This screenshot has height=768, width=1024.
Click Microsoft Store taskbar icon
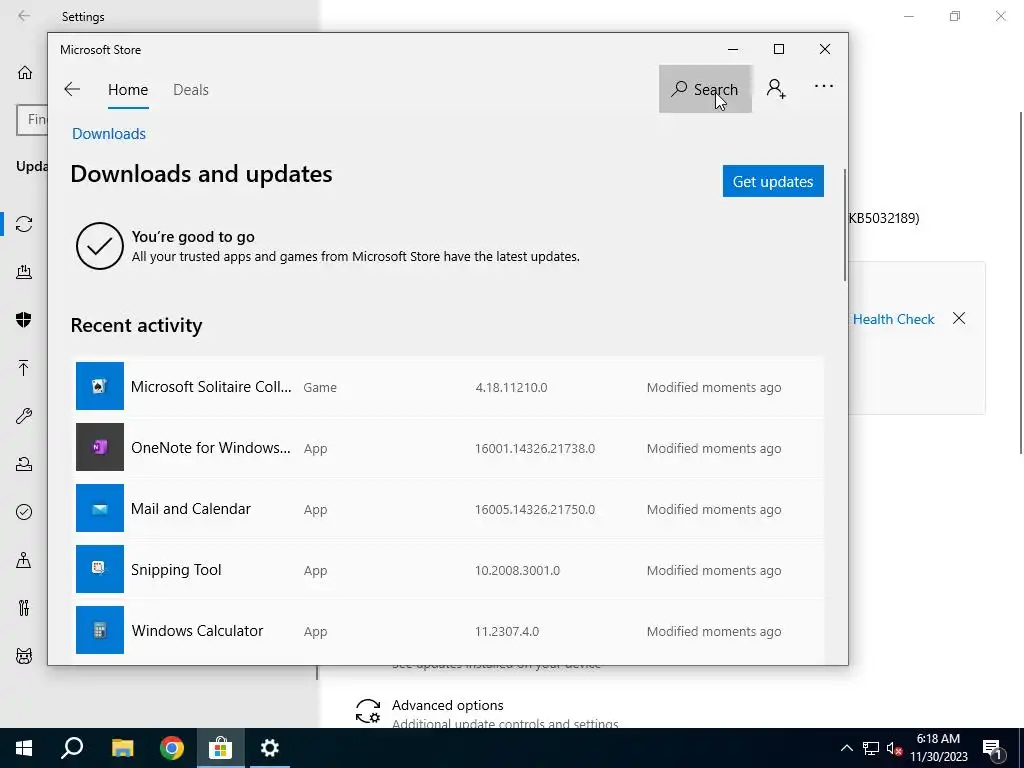pyautogui.click(x=221, y=748)
